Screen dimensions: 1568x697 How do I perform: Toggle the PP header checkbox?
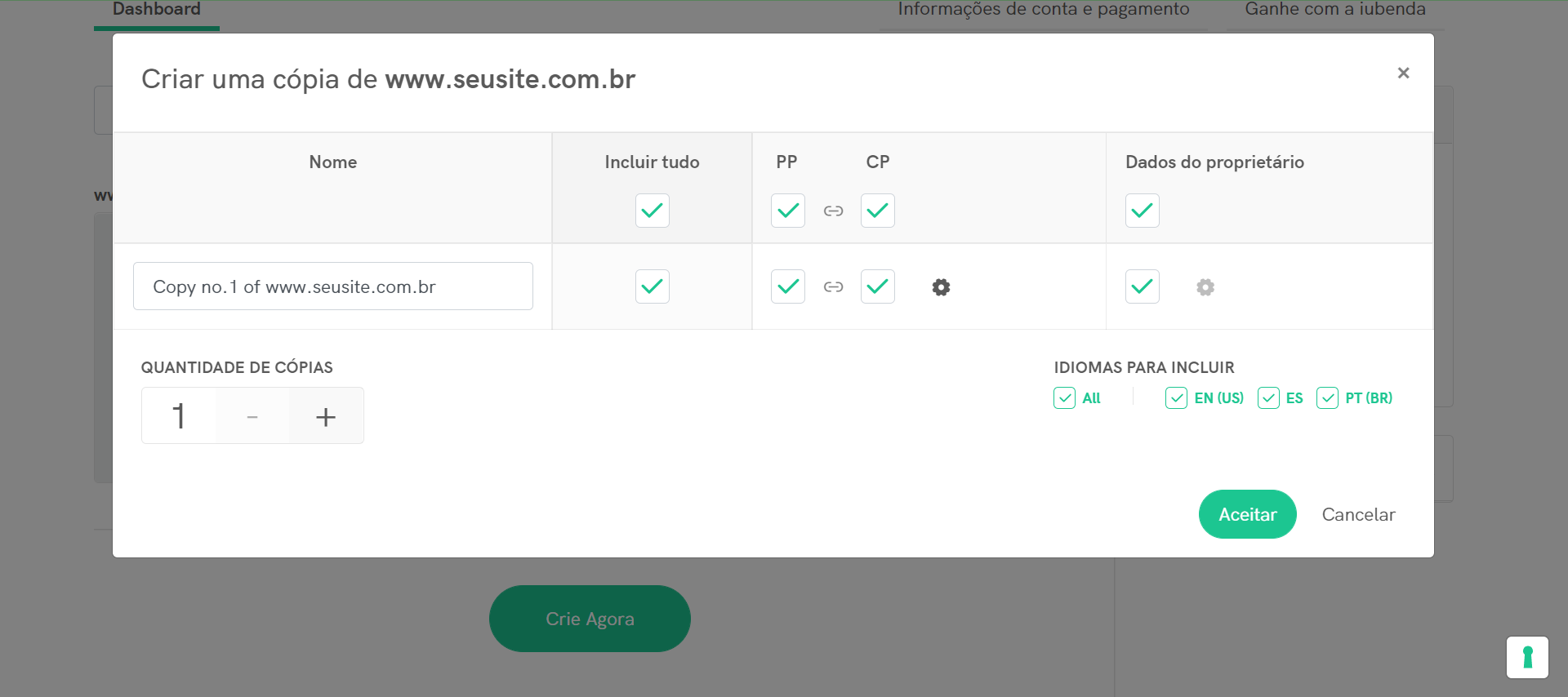point(787,211)
